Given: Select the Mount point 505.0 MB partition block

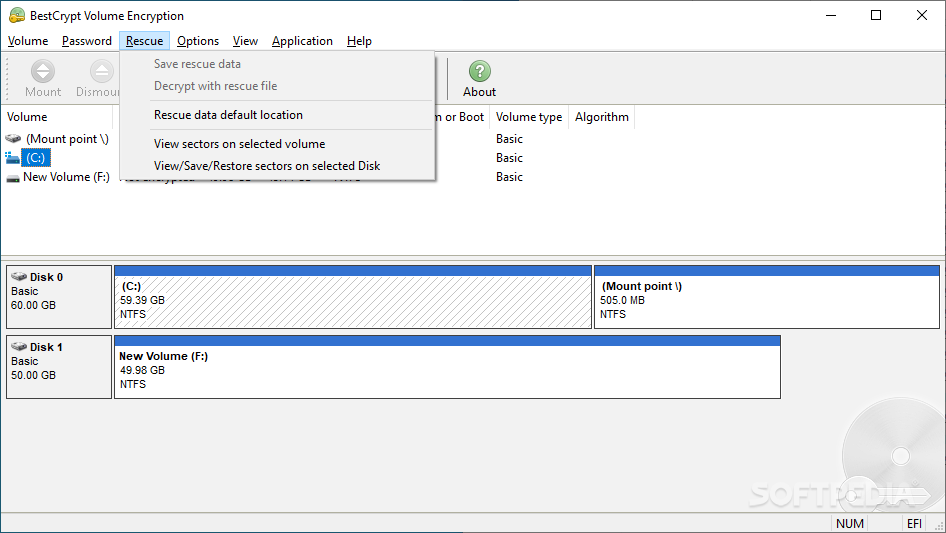Looking at the screenshot, I should coord(767,297).
